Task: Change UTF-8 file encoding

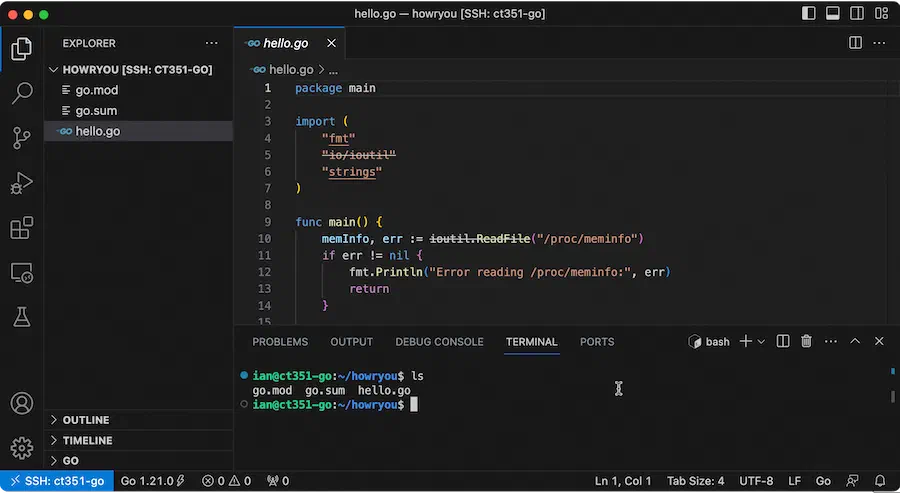Action: point(756,481)
